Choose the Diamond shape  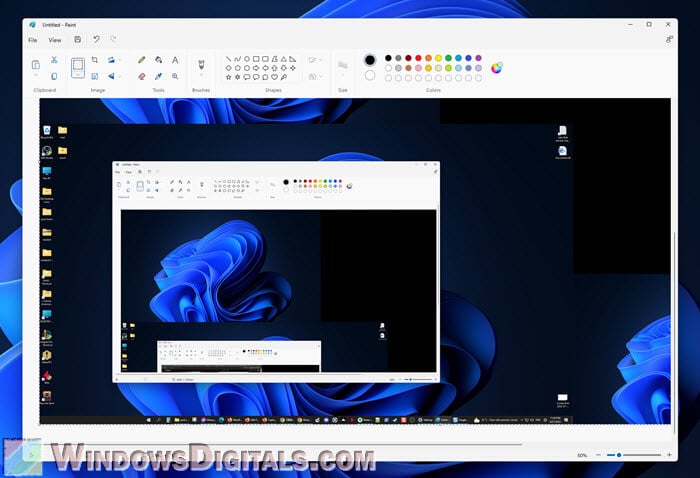coord(228,68)
